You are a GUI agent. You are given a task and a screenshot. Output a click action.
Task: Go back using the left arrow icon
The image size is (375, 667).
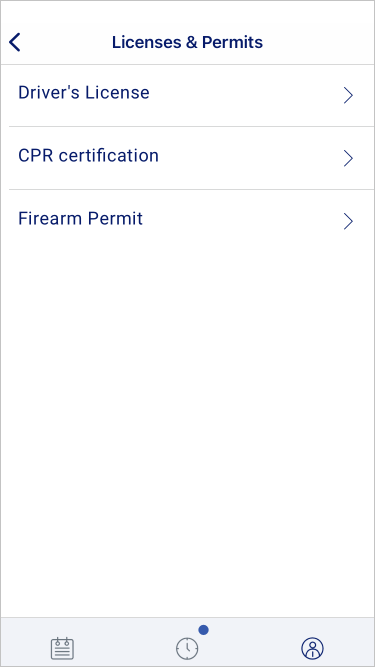click(x=15, y=43)
